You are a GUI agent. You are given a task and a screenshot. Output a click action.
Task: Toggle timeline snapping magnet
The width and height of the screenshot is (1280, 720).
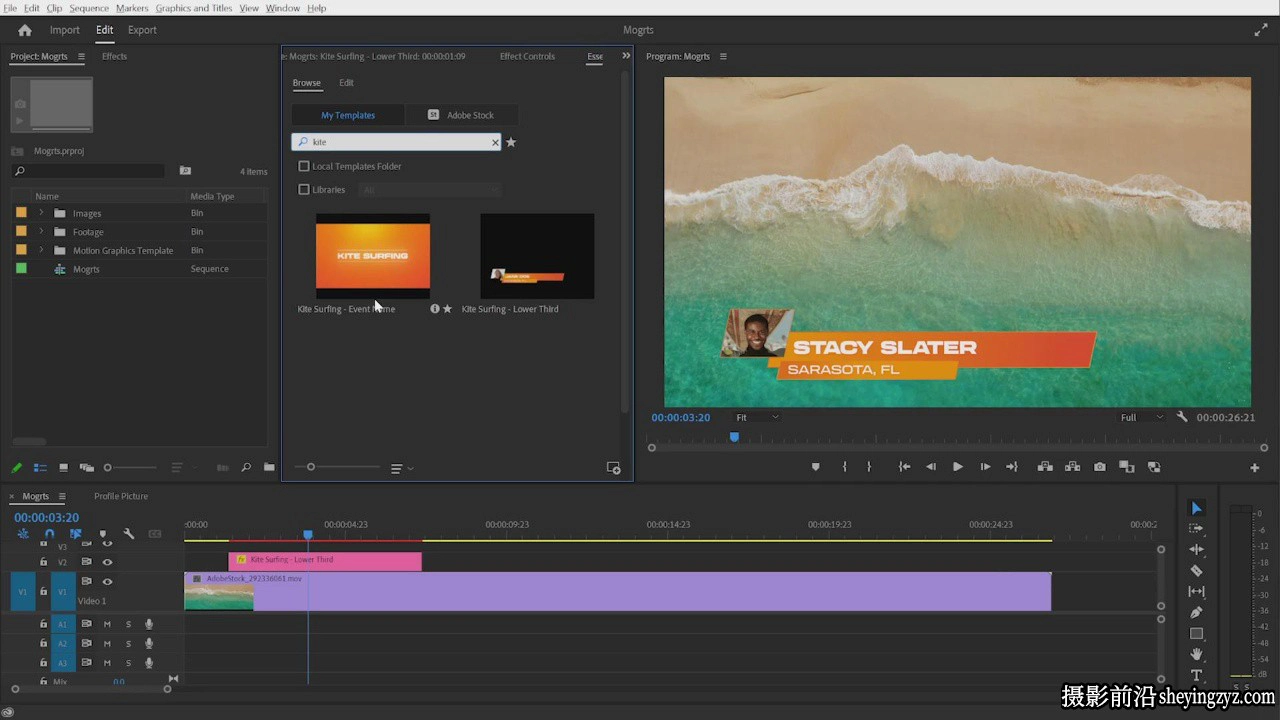click(x=49, y=534)
